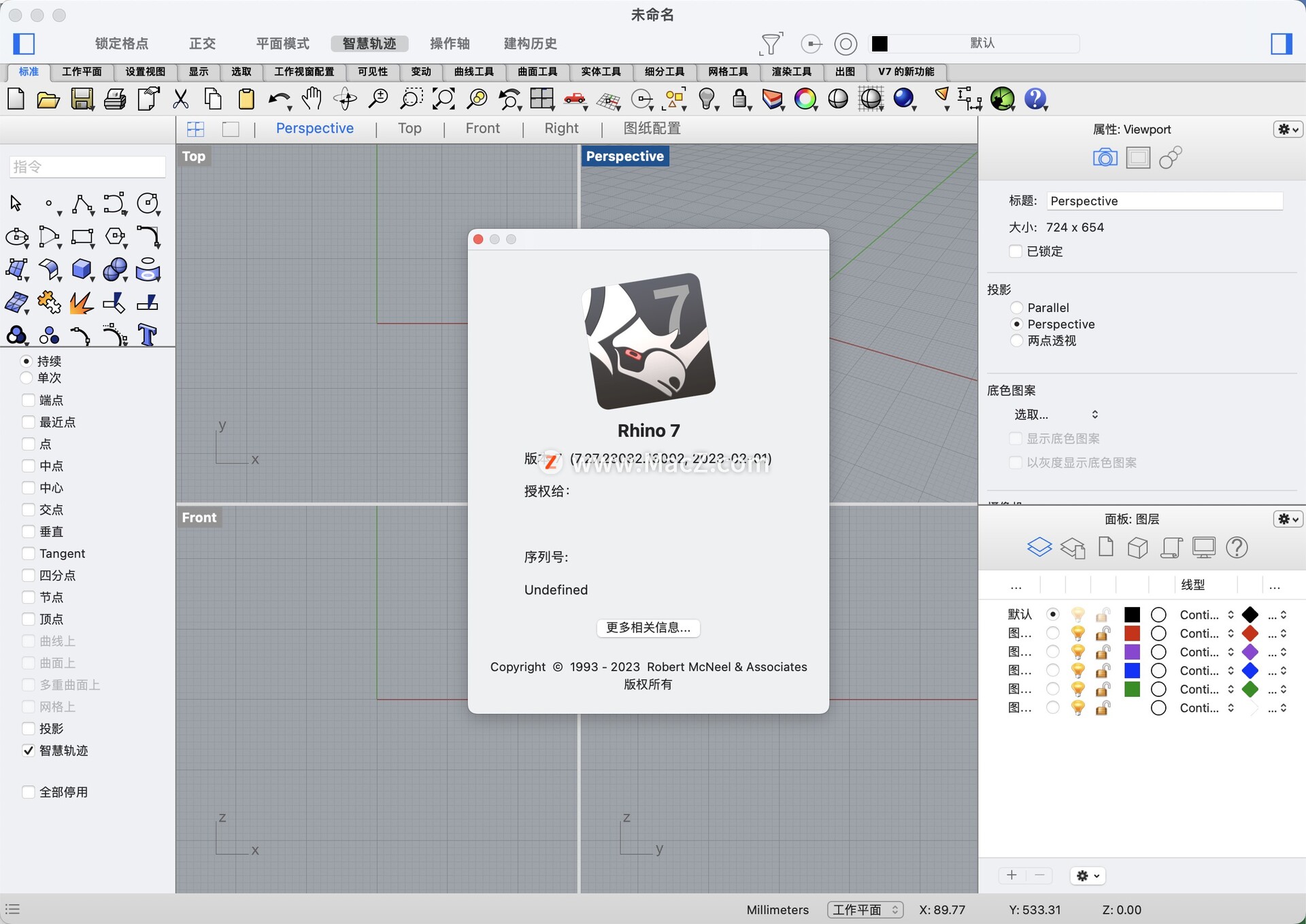Click the camera icon in Properties panel
The height and width of the screenshot is (924, 1306).
click(x=1105, y=158)
